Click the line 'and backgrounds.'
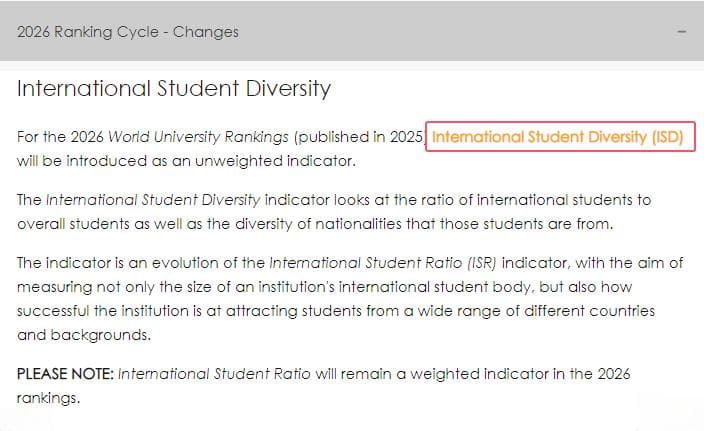Viewport: 704px width, 431px height. pos(84,335)
